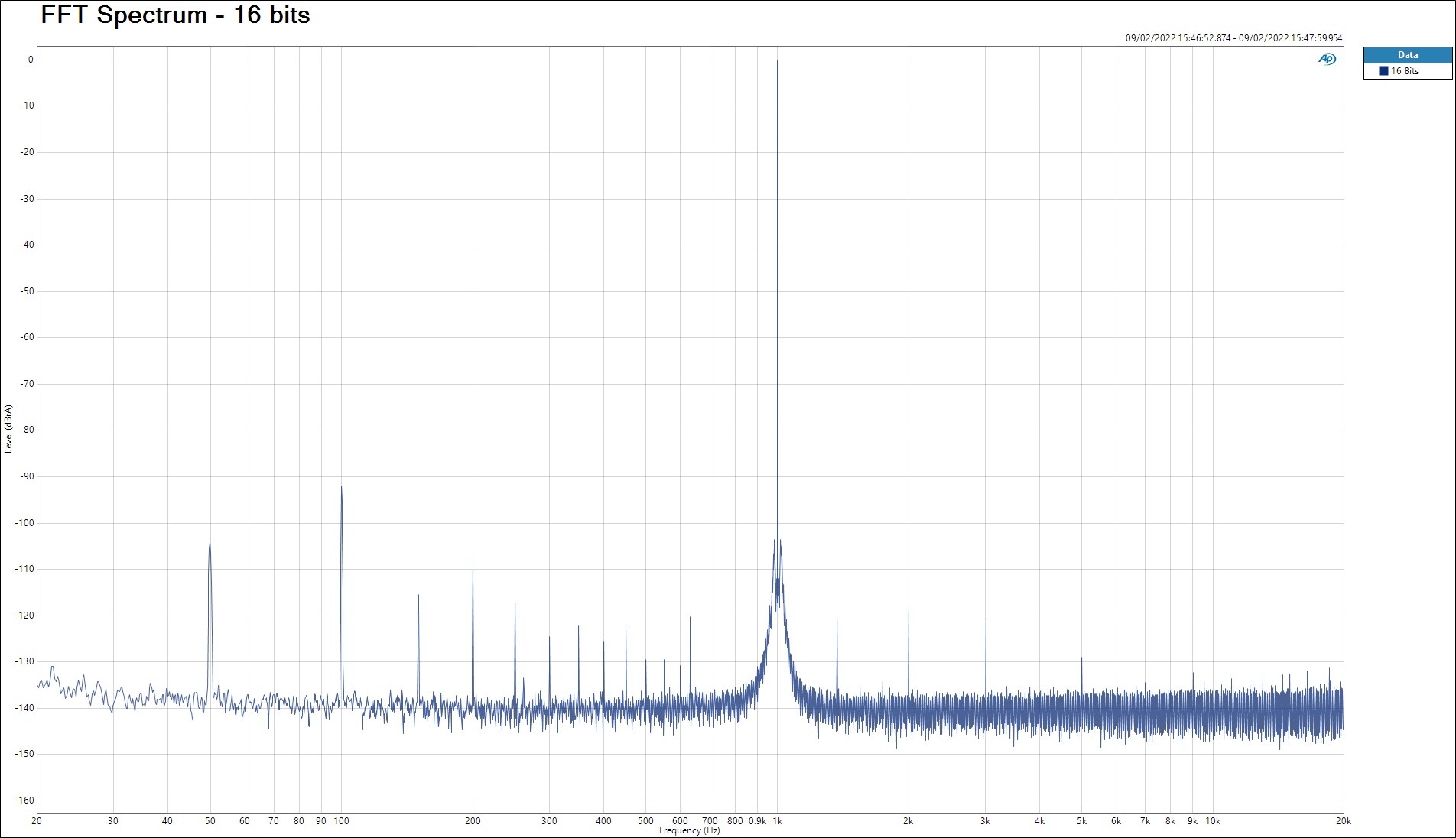Viewport: 1456px width, 838px height.
Task: Select the Frequency (Hz) x-axis label
Action: pyautogui.click(x=689, y=830)
